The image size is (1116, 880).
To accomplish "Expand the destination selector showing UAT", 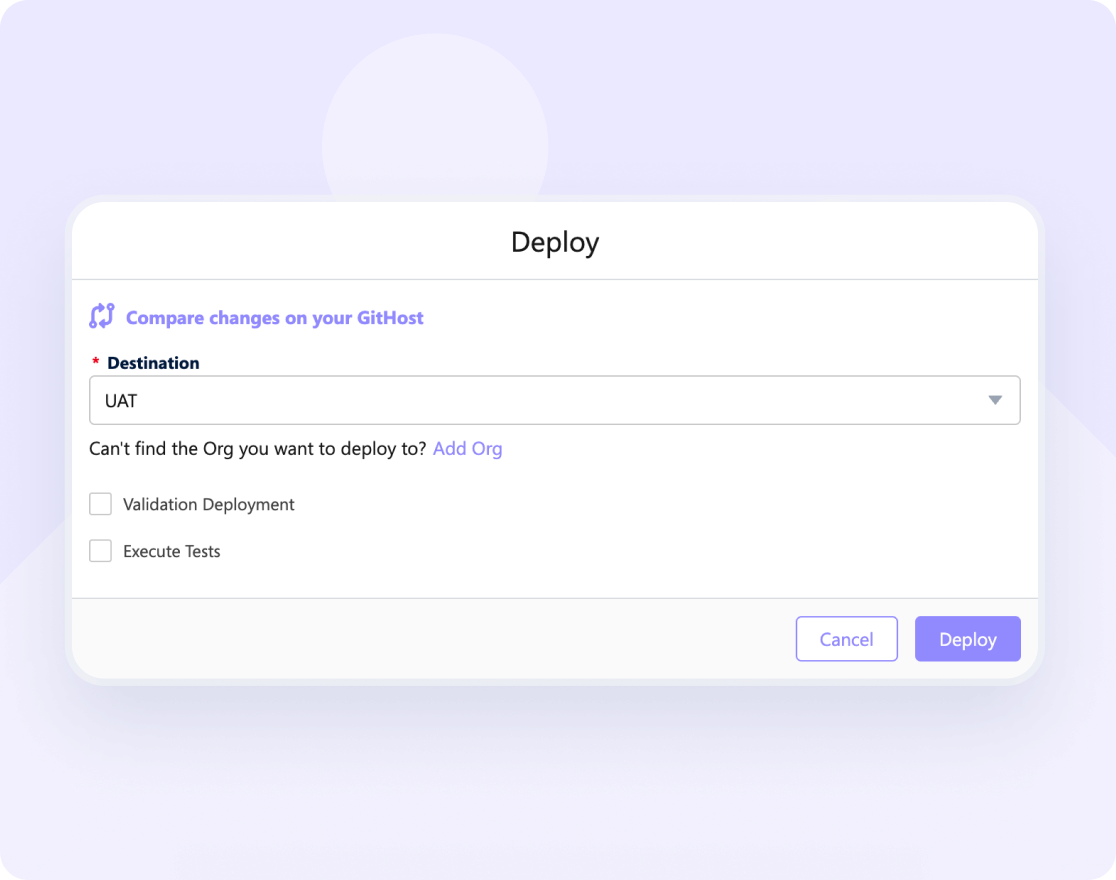I will pyautogui.click(x=555, y=399).
